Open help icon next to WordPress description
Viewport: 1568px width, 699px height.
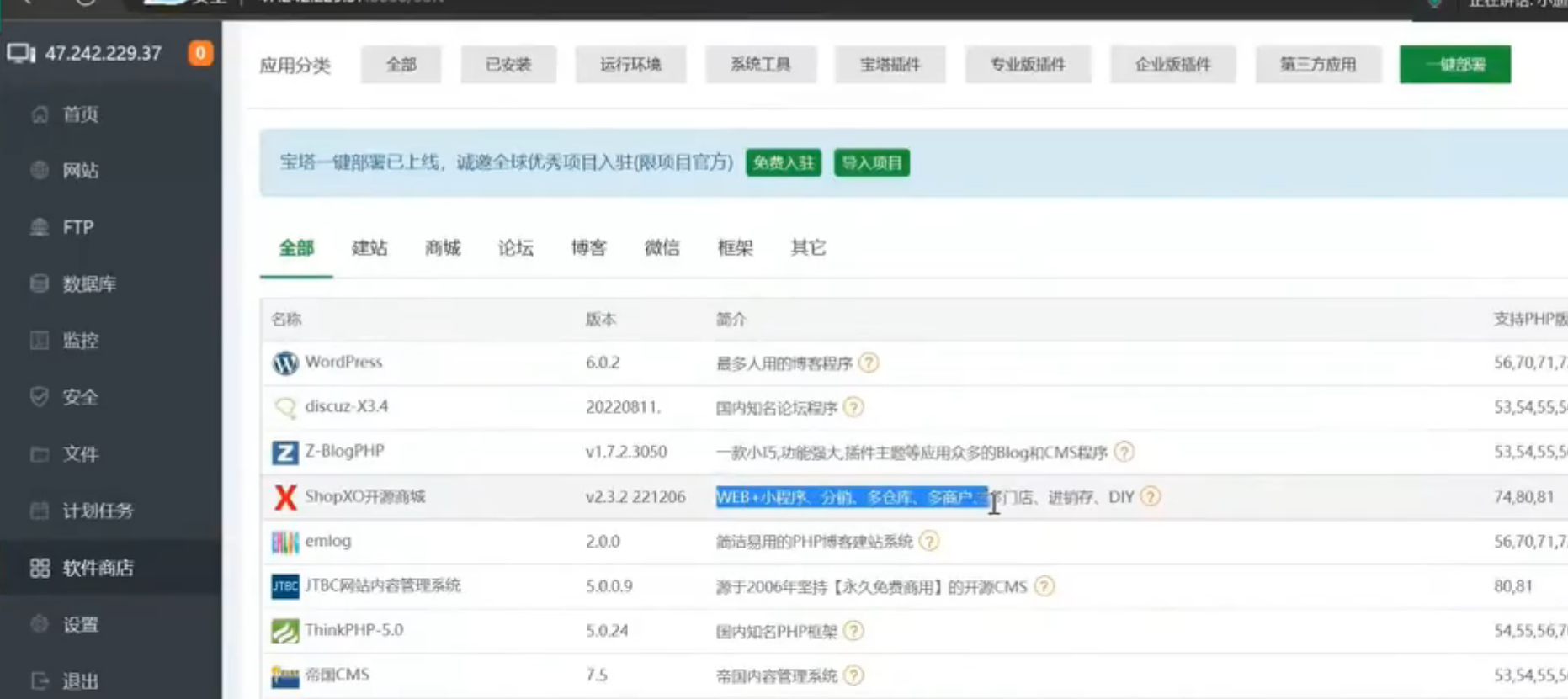[x=869, y=363]
